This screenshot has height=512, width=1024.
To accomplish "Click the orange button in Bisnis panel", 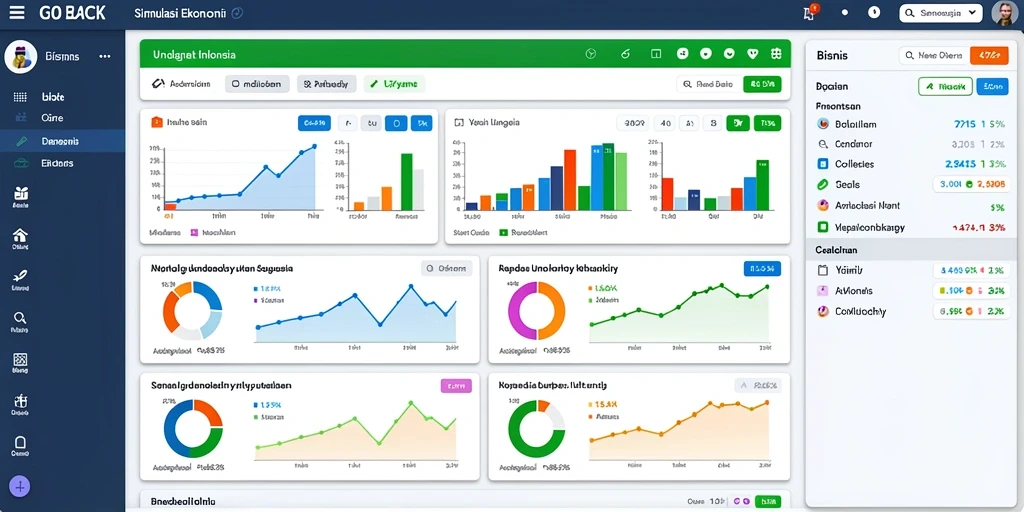I will [x=989, y=56].
